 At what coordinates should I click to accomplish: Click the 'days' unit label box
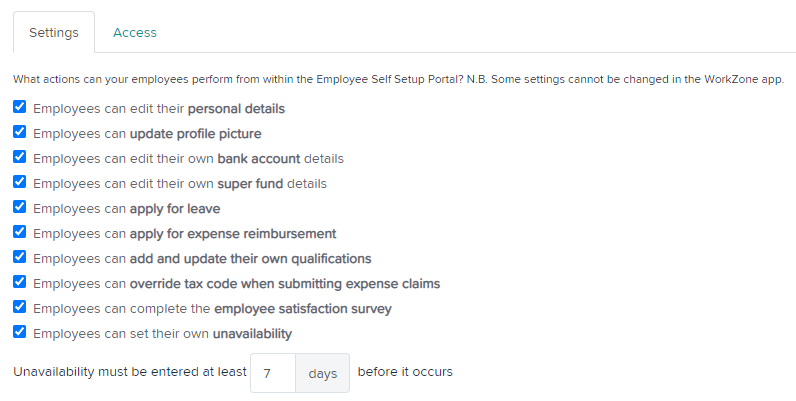pos(322,373)
